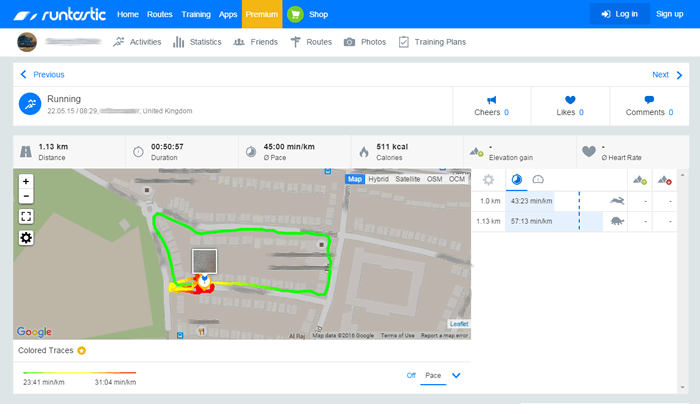The image size is (700, 404).
Task: Open the Statistics tab
Action: click(197, 42)
